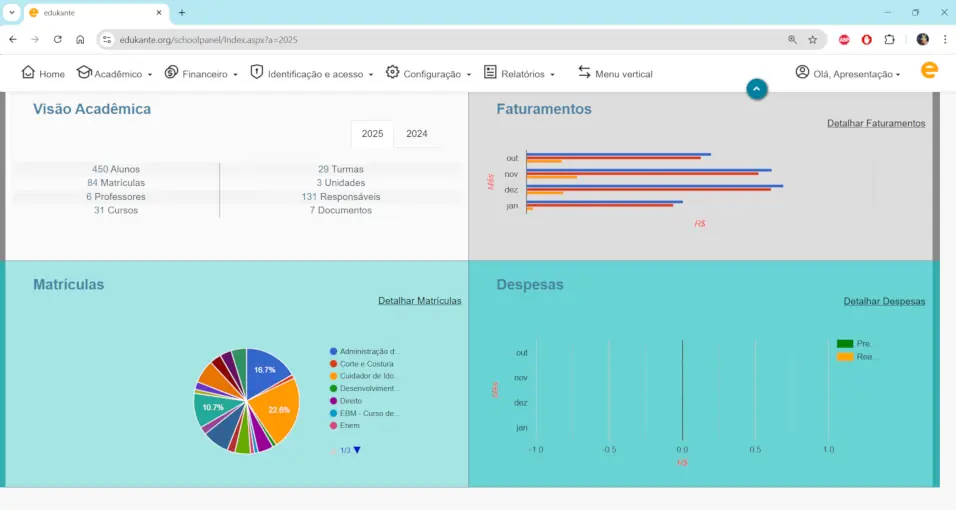This screenshot has height=510, width=956.
Task: Reload the page with browser refresh icon
Action: pos(57,40)
